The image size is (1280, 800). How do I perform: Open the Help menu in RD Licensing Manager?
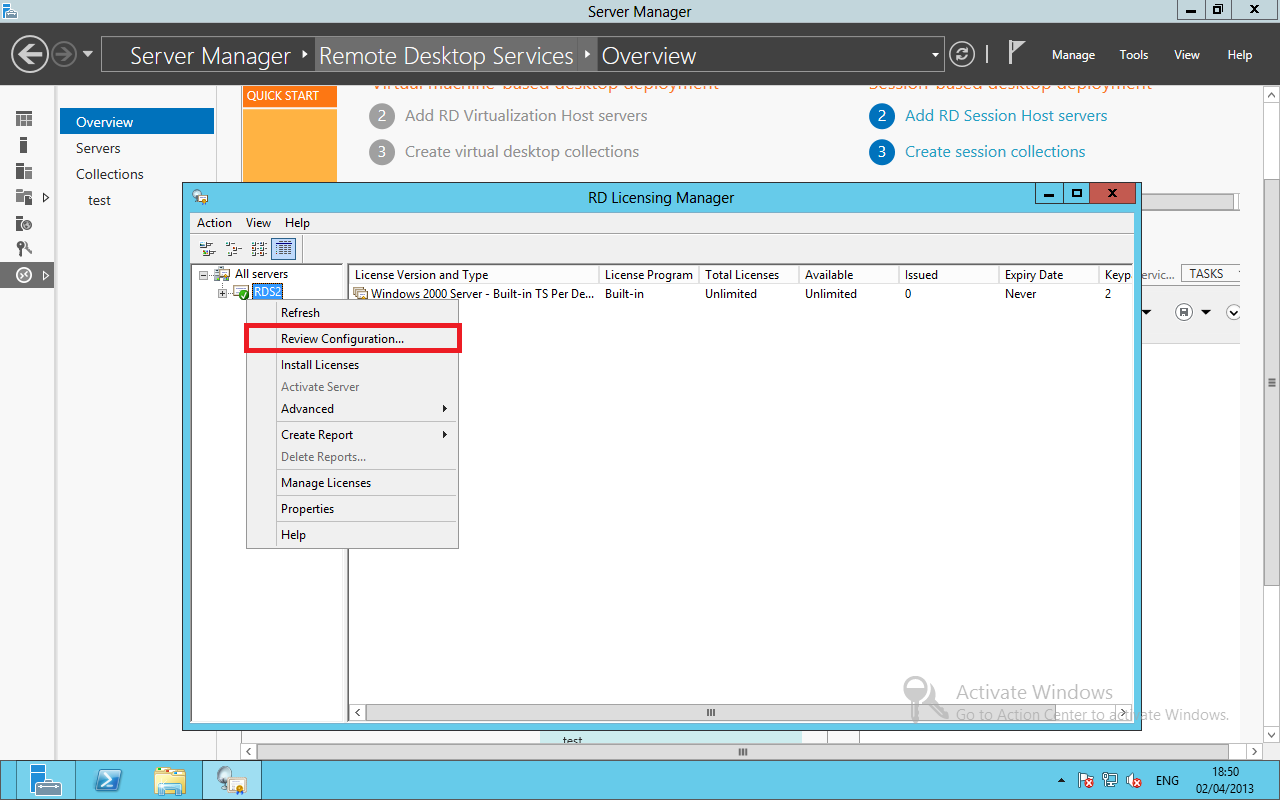click(297, 223)
